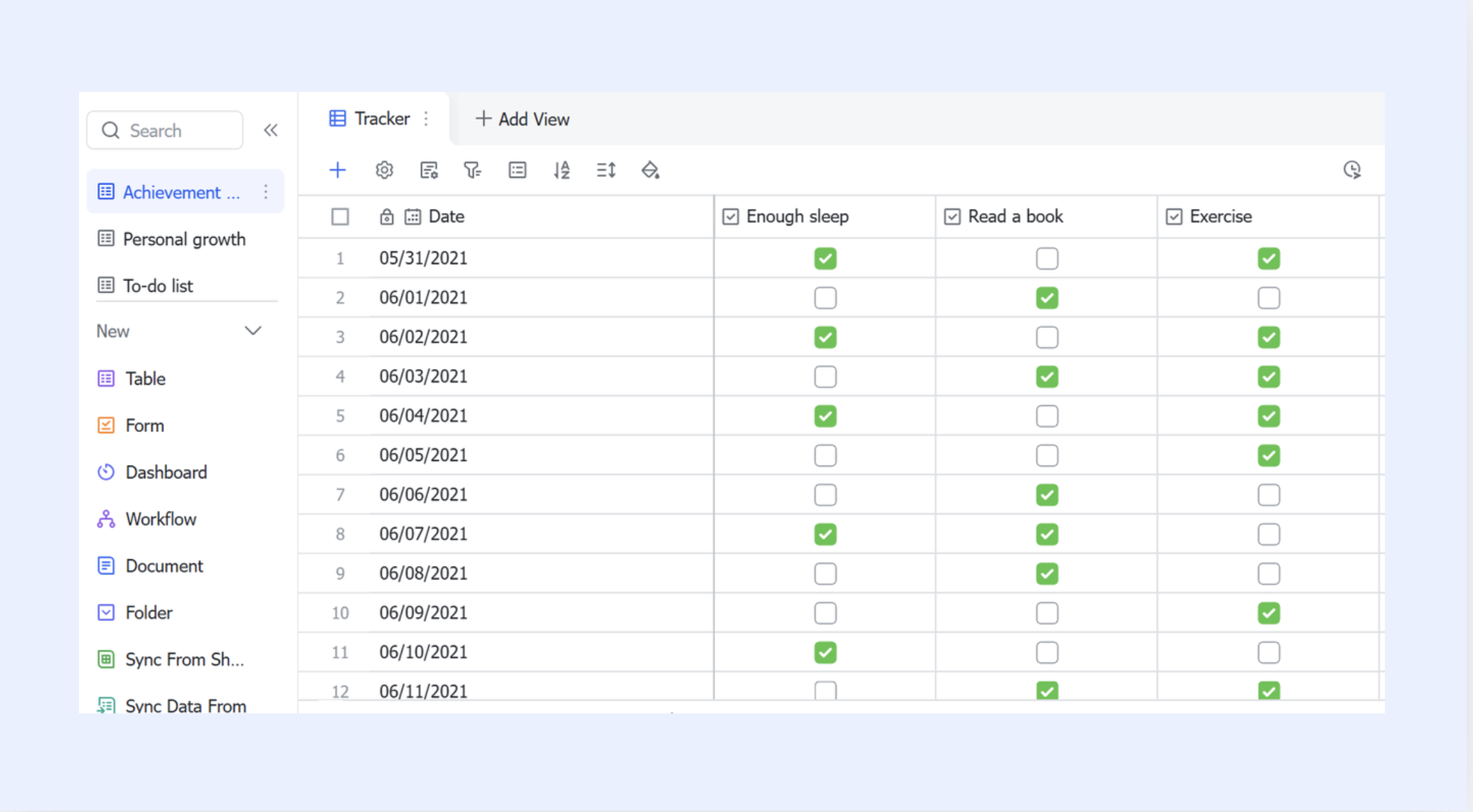
Task: Open the history clock icon
Action: coord(1352,170)
